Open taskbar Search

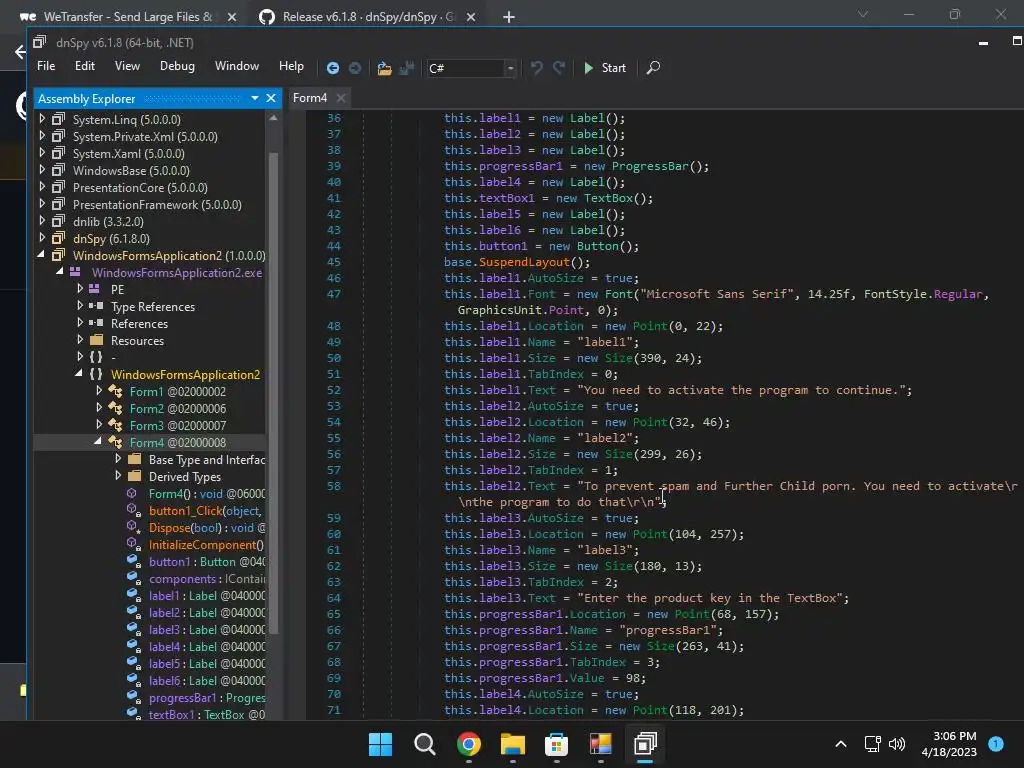(x=424, y=744)
